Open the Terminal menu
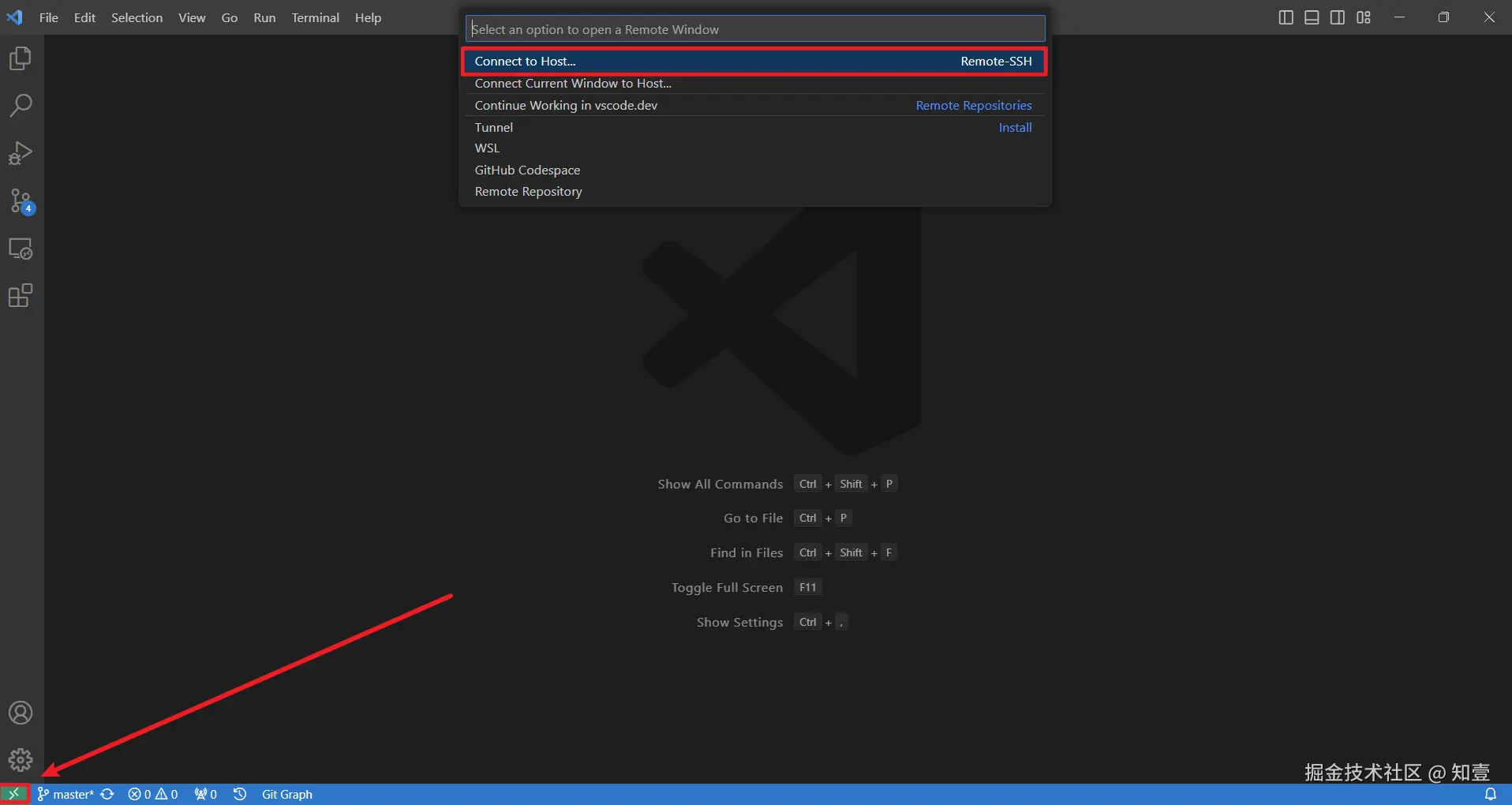The width and height of the screenshot is (1512, 805). [x=315, y=17]
